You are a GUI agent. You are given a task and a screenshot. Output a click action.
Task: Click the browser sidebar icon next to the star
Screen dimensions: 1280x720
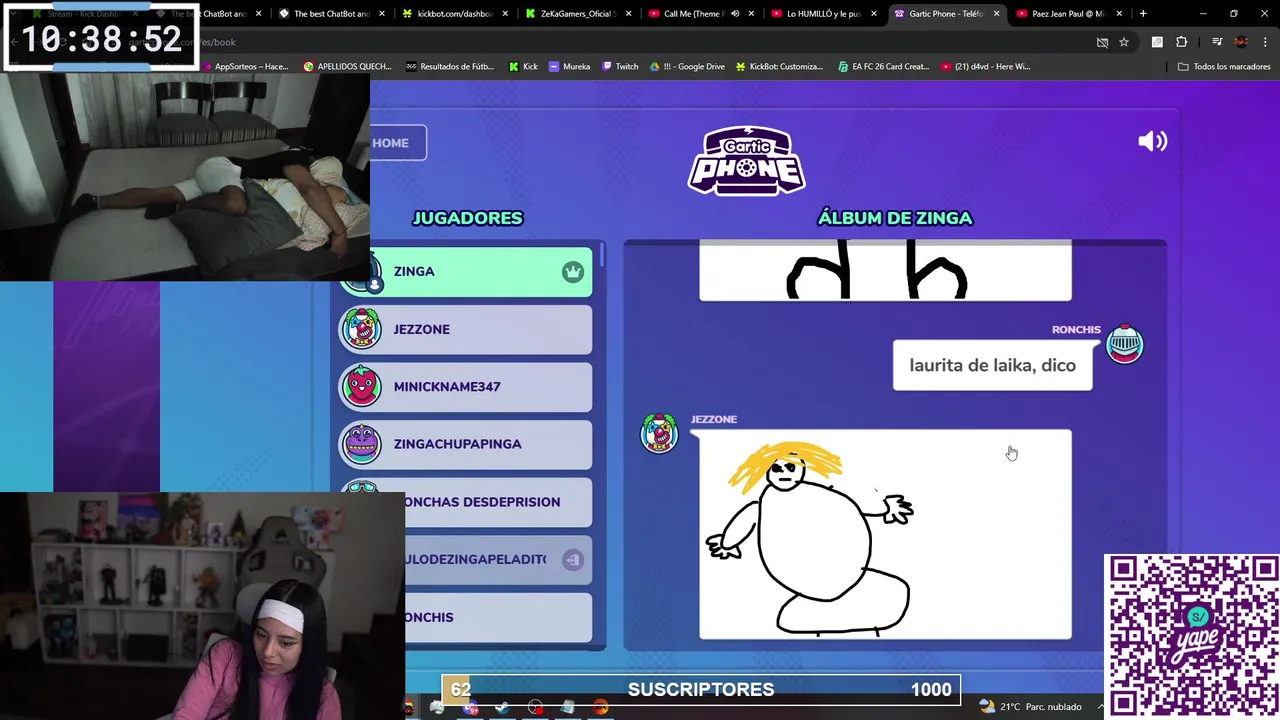click(1157, 42)
